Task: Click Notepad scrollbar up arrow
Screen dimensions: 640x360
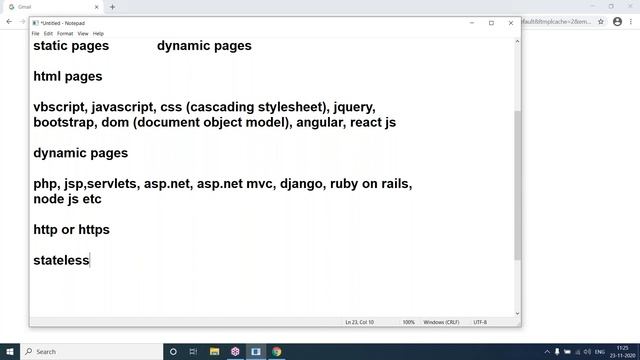Action: 517,41
